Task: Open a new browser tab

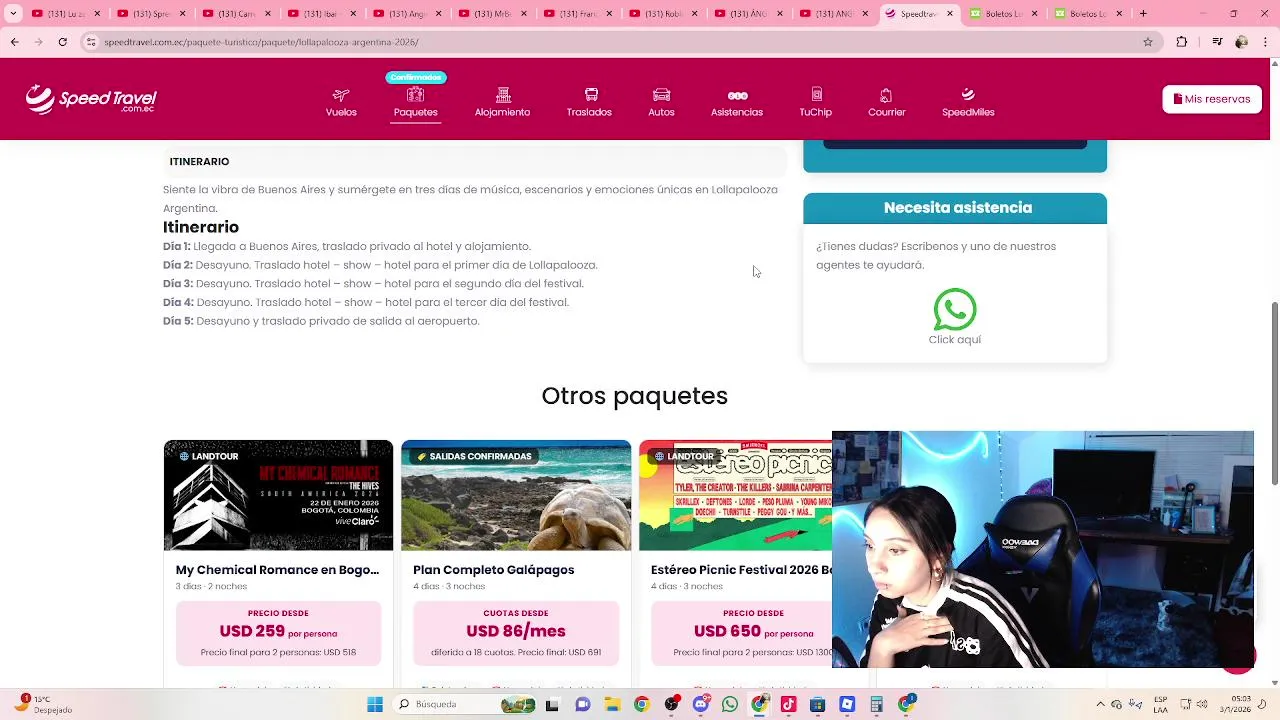Action: point(1143,14)
